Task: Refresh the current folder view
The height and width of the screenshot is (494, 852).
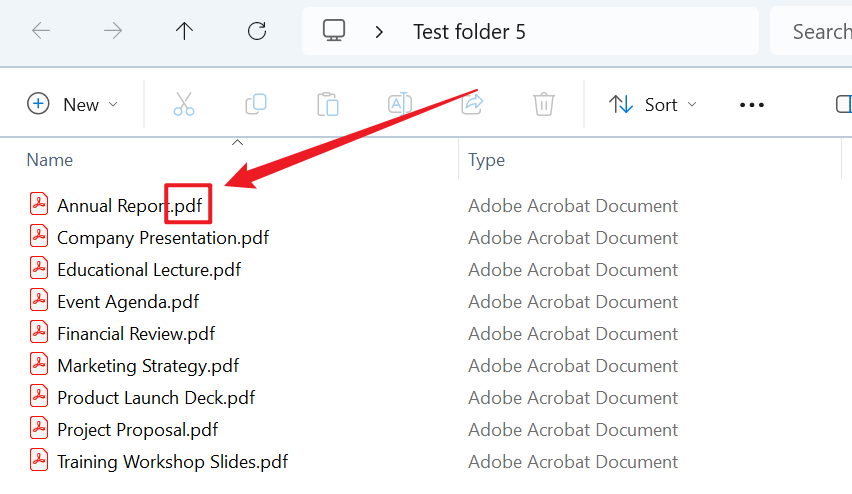Action: (257, 31)
